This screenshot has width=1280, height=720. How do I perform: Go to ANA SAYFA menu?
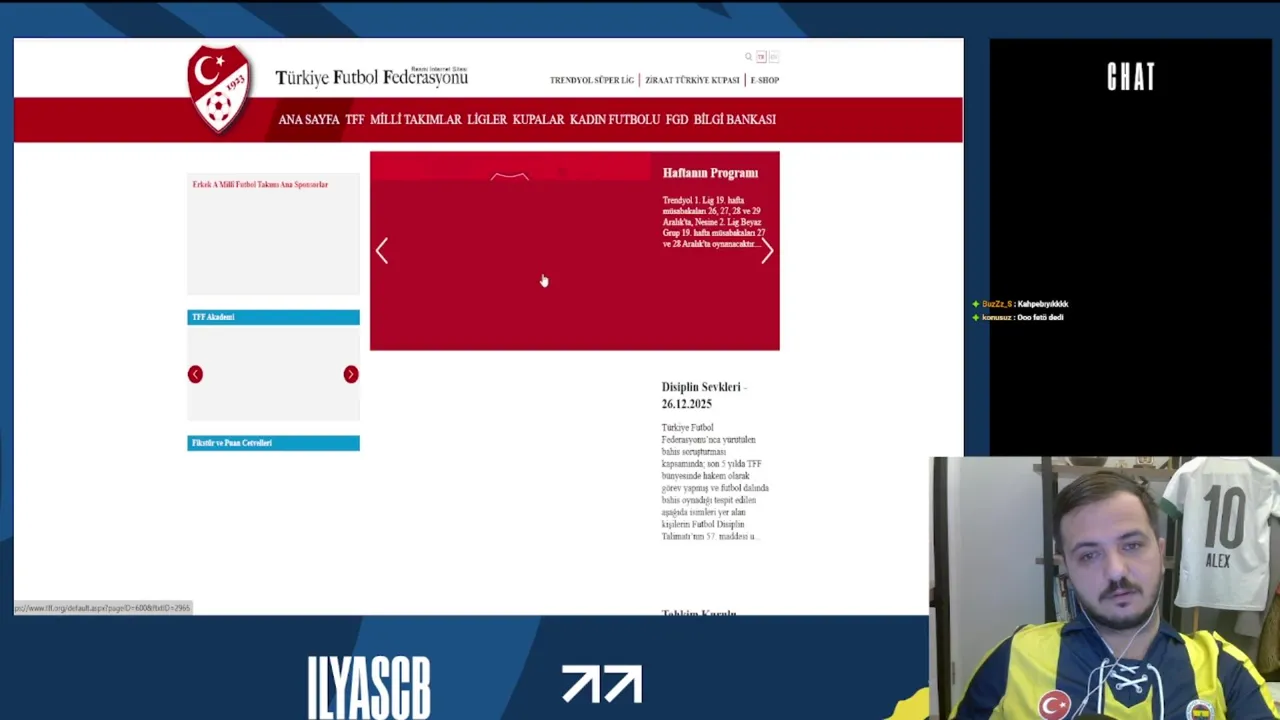(309, 119)
